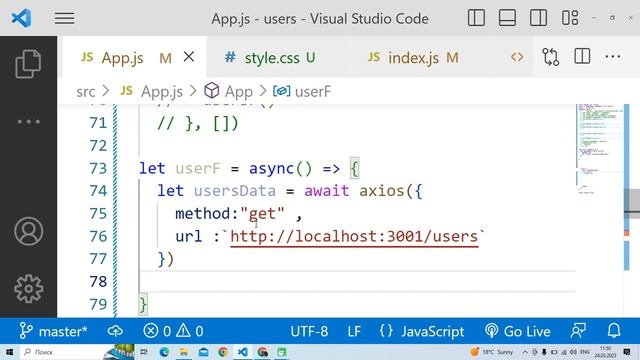640x360 pixels.
Task: Open the Windows notification center icon
Action: pos(627,352)
